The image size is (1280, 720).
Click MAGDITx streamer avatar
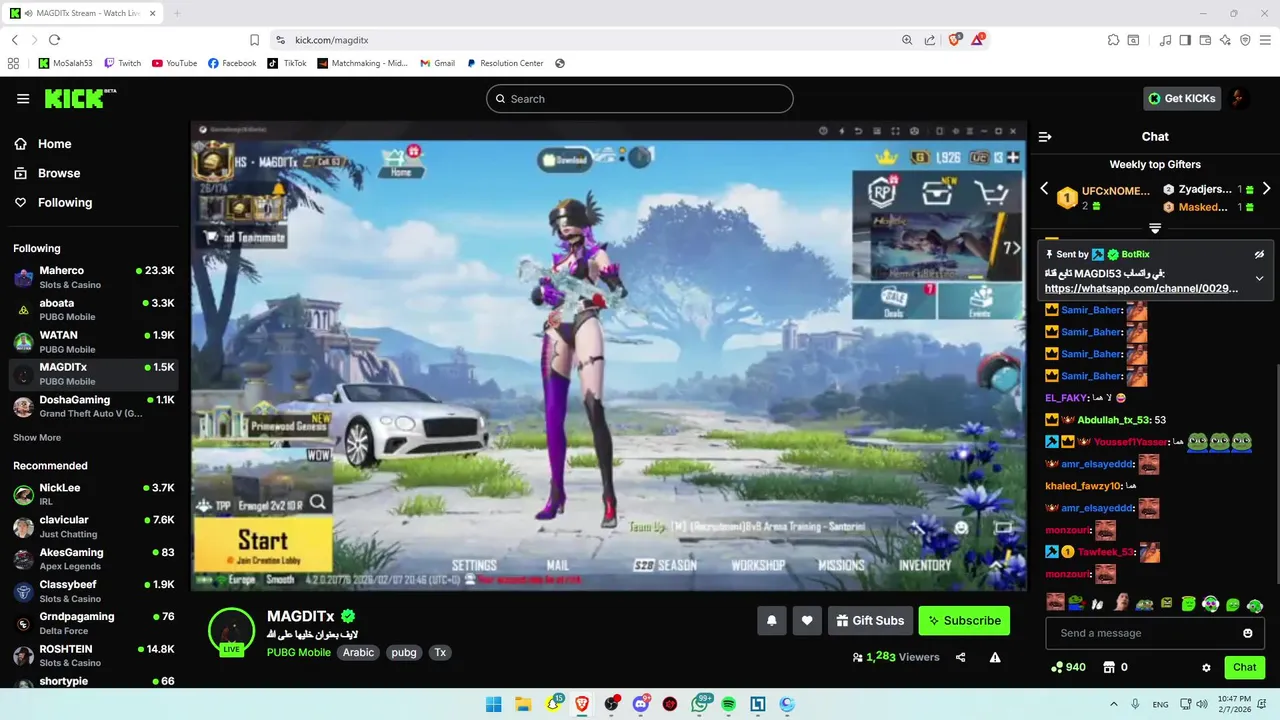tap(231, 631)
